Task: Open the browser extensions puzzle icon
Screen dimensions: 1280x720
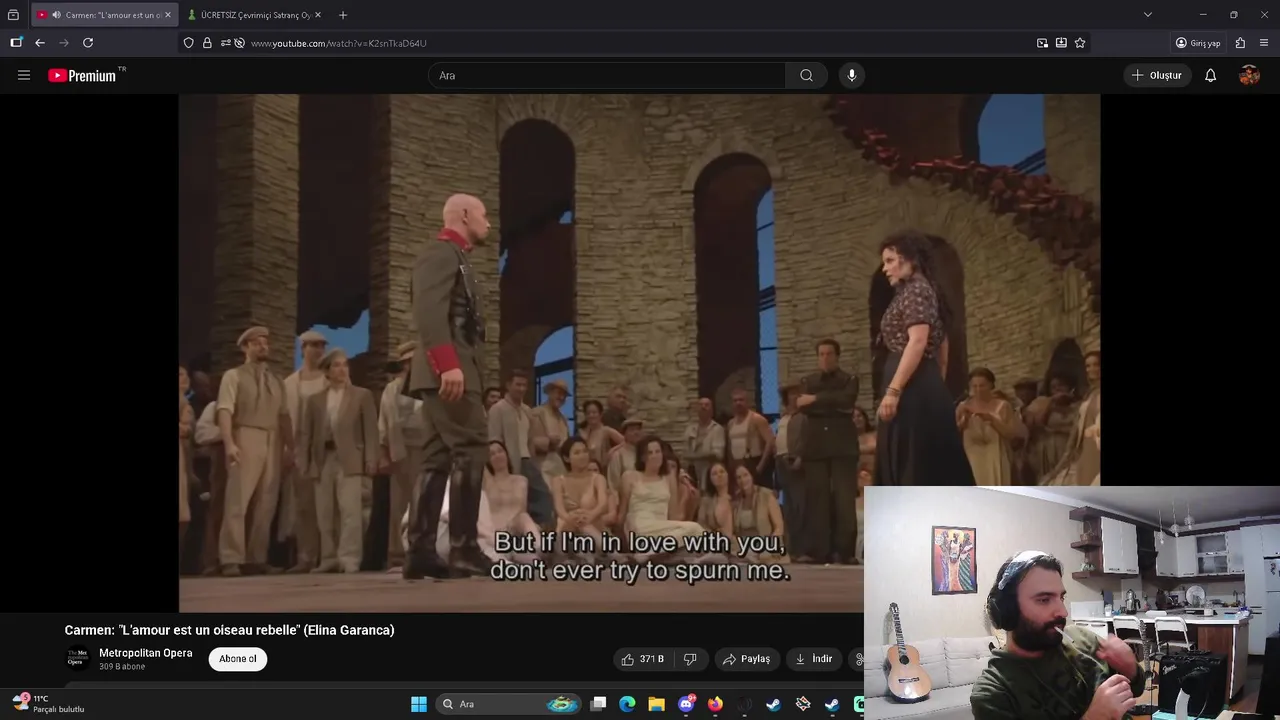Action: [x=1240, y=43]
